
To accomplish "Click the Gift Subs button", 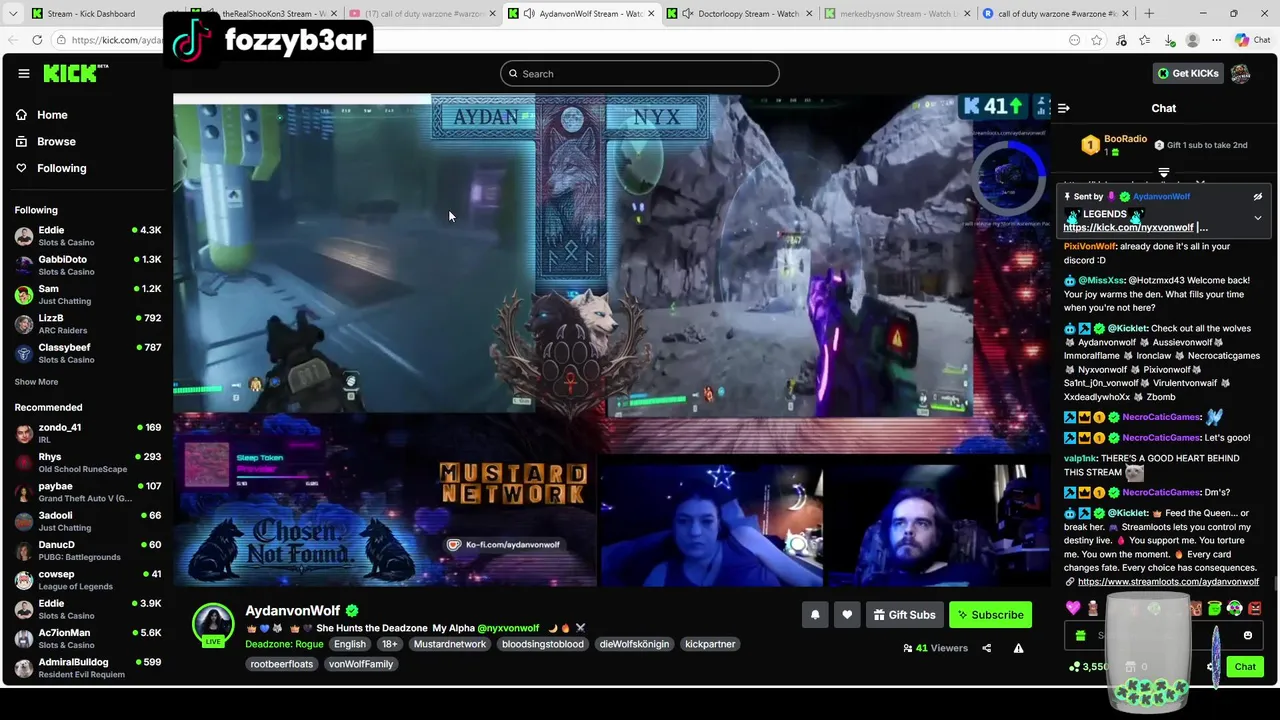I will [904, 615].
